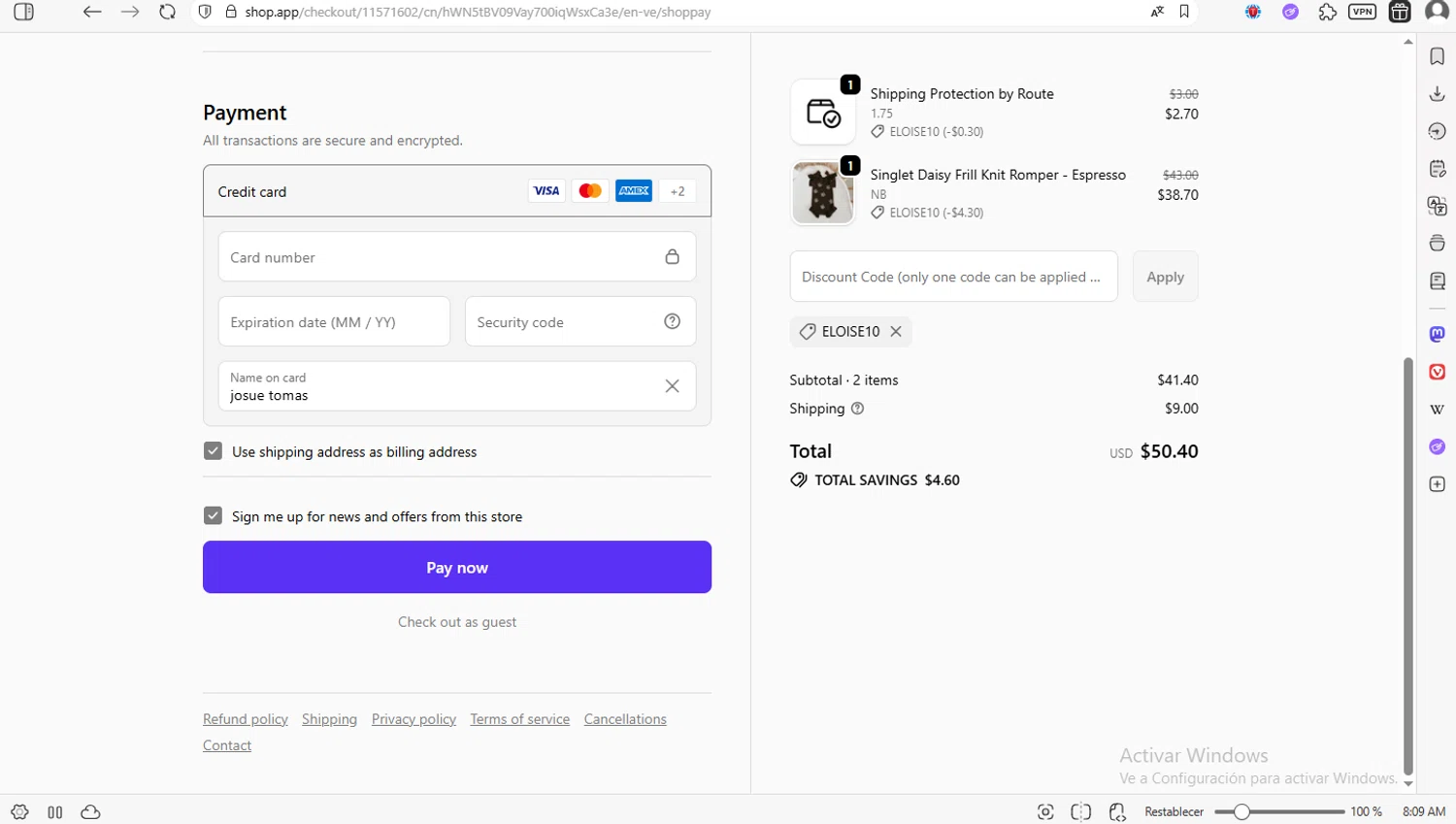The width and height of the screenshot is (1456, 824).
Task: Expand the +2 more card types
Action: point(678,191)
